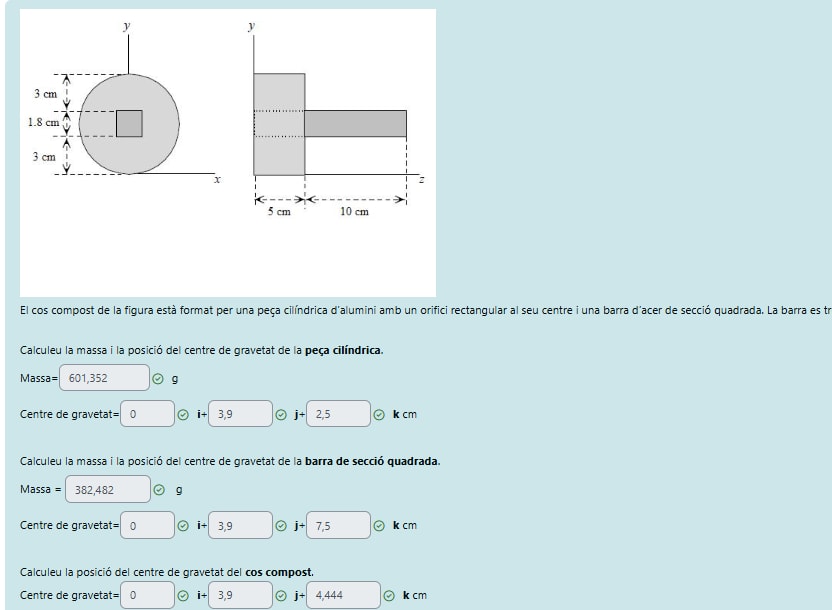
Task: Click the checkmark next to the 4,444 field
Action: [x=389, y=596]
